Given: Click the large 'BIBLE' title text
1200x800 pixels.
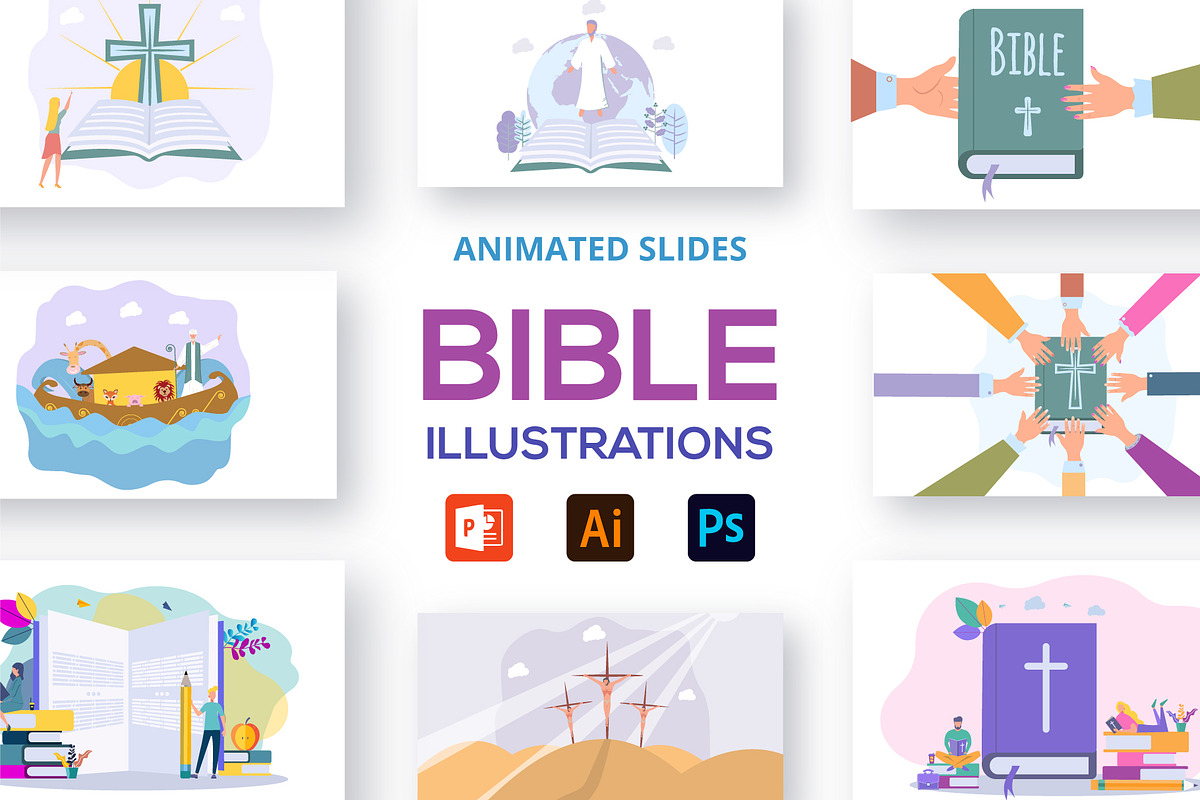Looking at the screenshot, I should coord(600,356).
